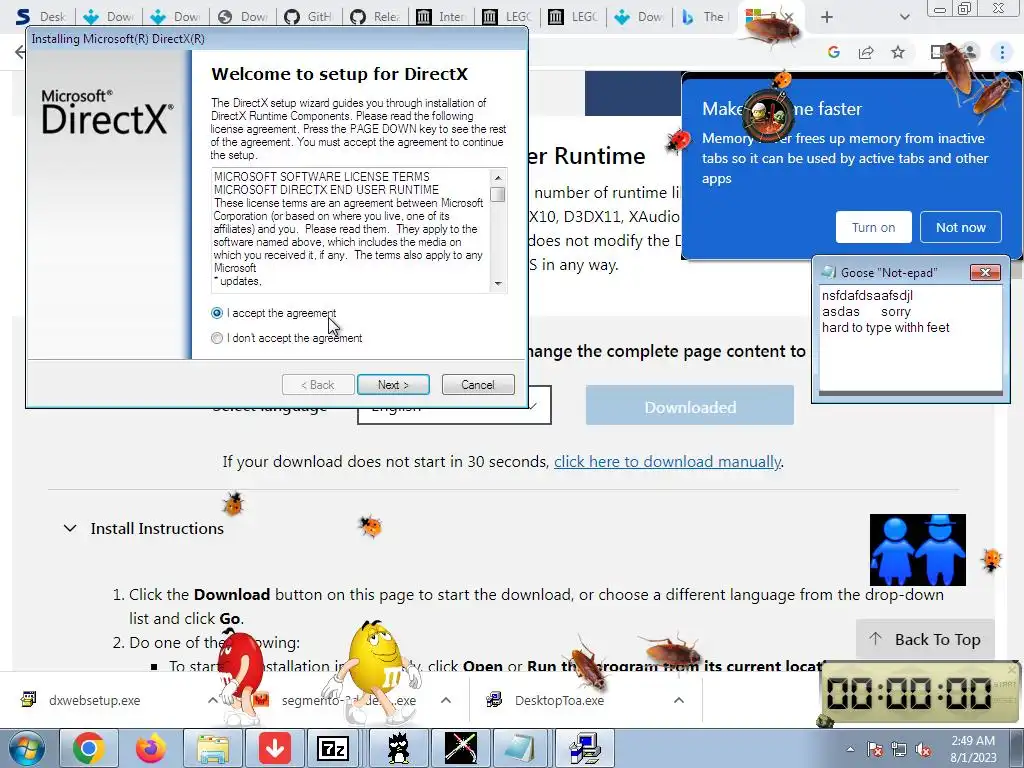Click the blue people figures desktop widget

tap(918, 550)
